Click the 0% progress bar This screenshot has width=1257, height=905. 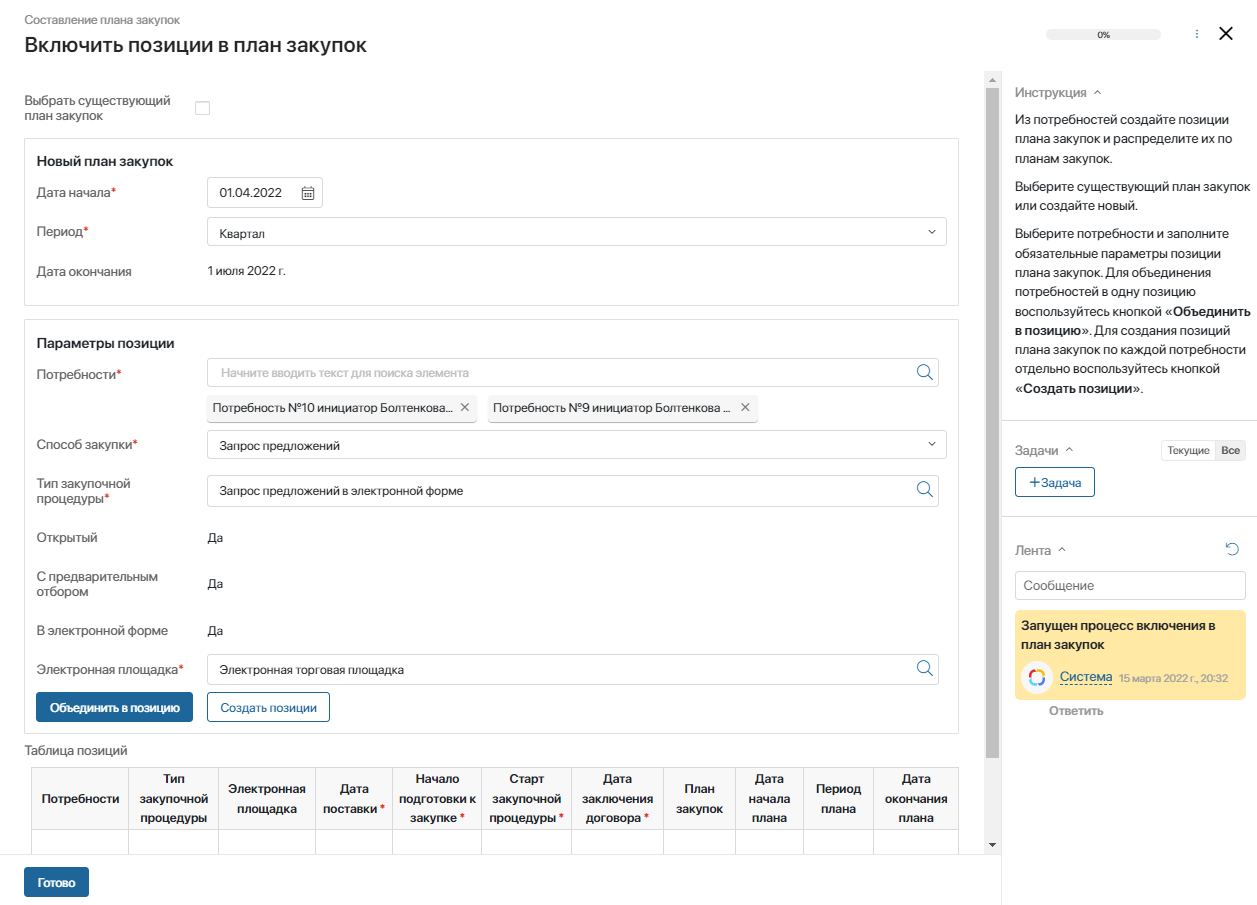tap(1103, 34)
